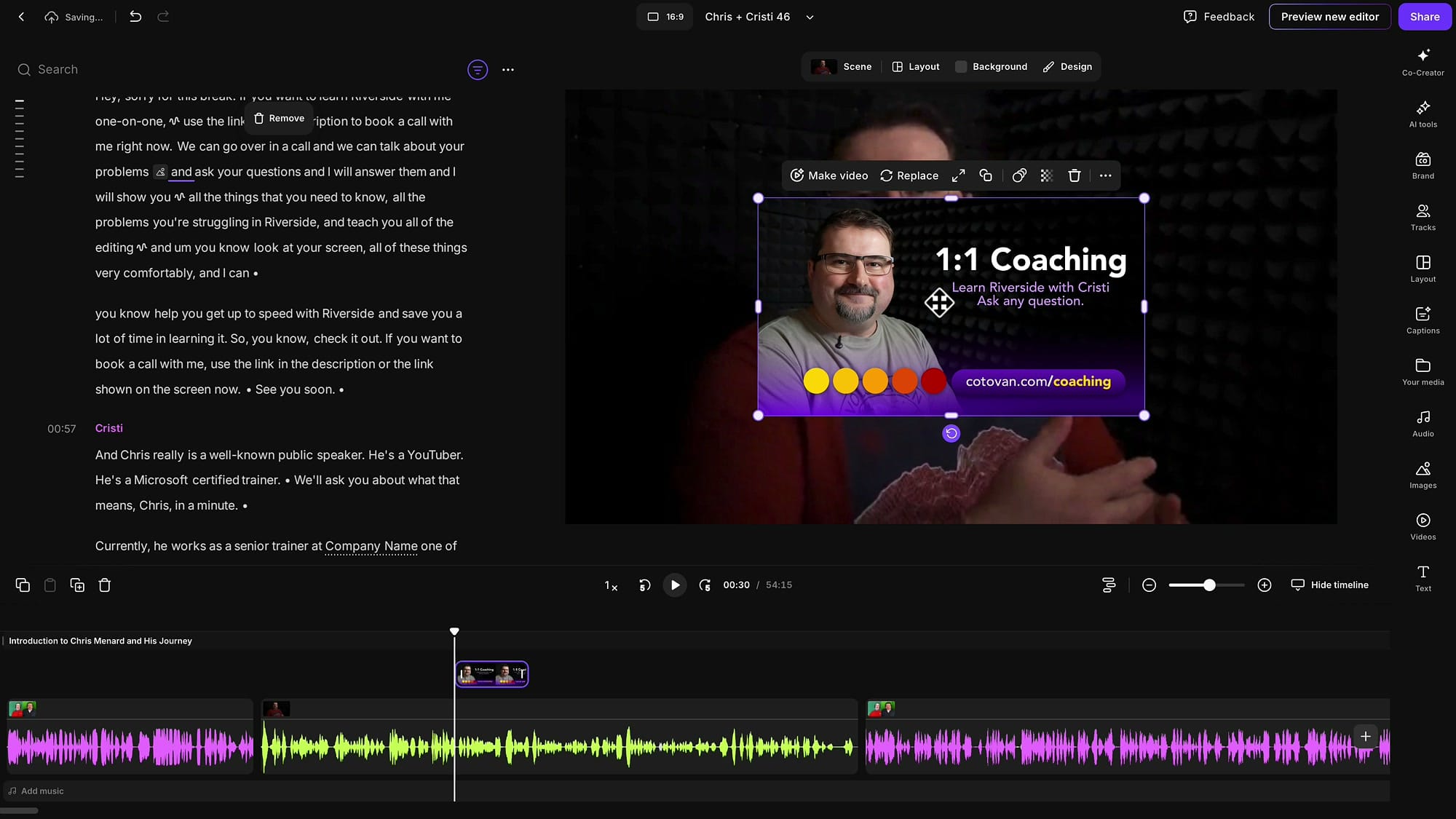Toggle Hide timeline
The width and height of the screenshot is (1456, 819).
(1330, 585)
